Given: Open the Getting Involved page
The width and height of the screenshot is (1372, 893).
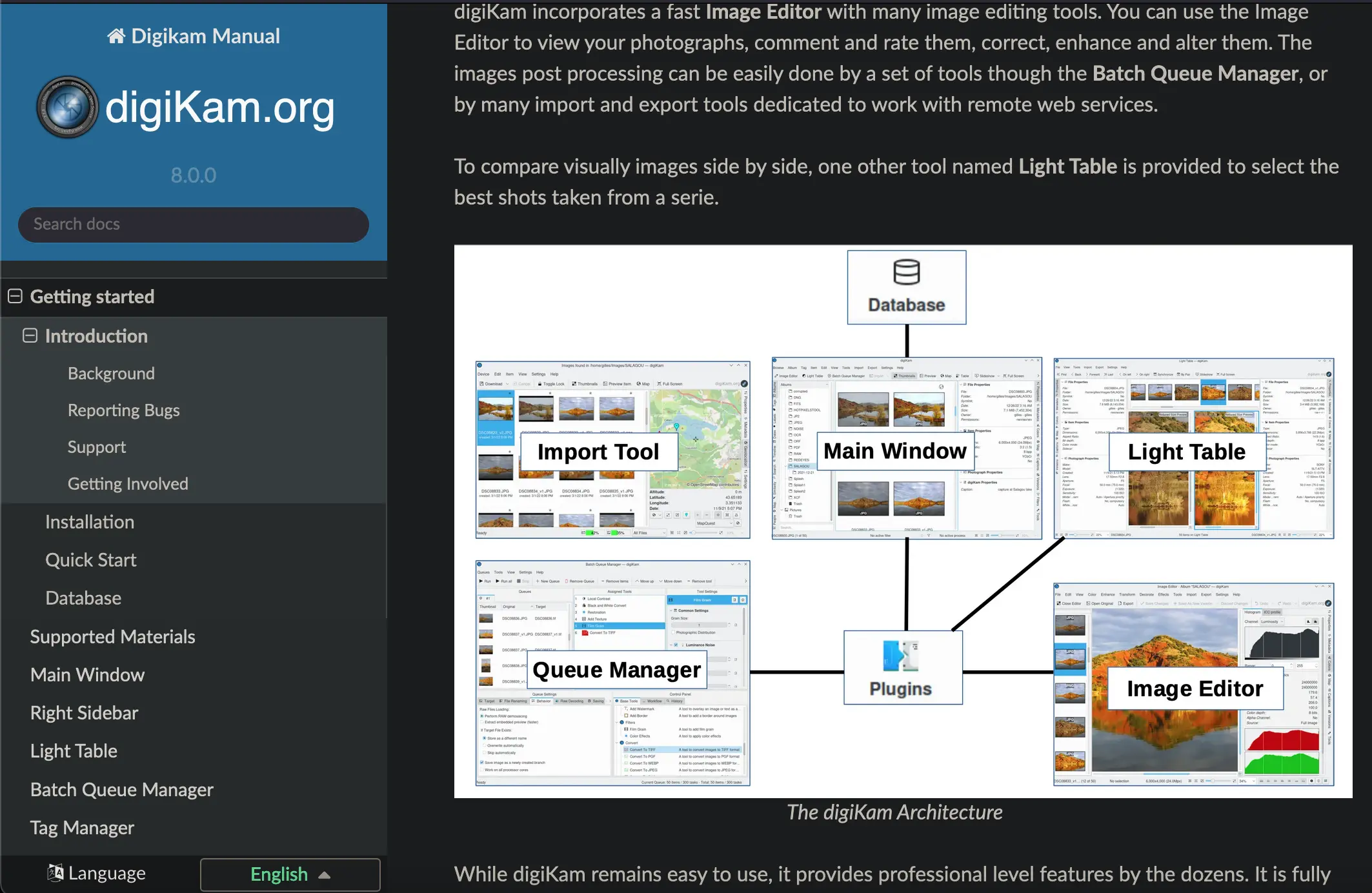Looking at the screenshot, I should pyautogui.click(x=128, y=483).
